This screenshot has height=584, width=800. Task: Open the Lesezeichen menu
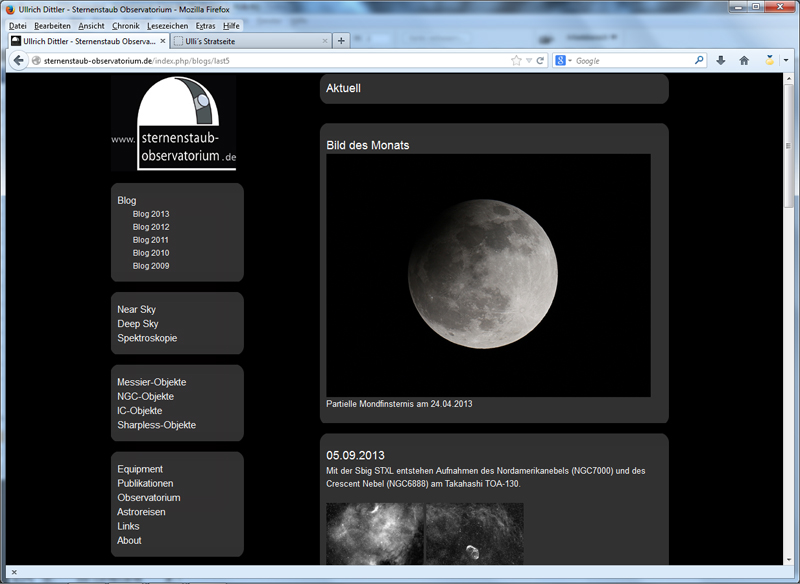click(x=167, y=26)
